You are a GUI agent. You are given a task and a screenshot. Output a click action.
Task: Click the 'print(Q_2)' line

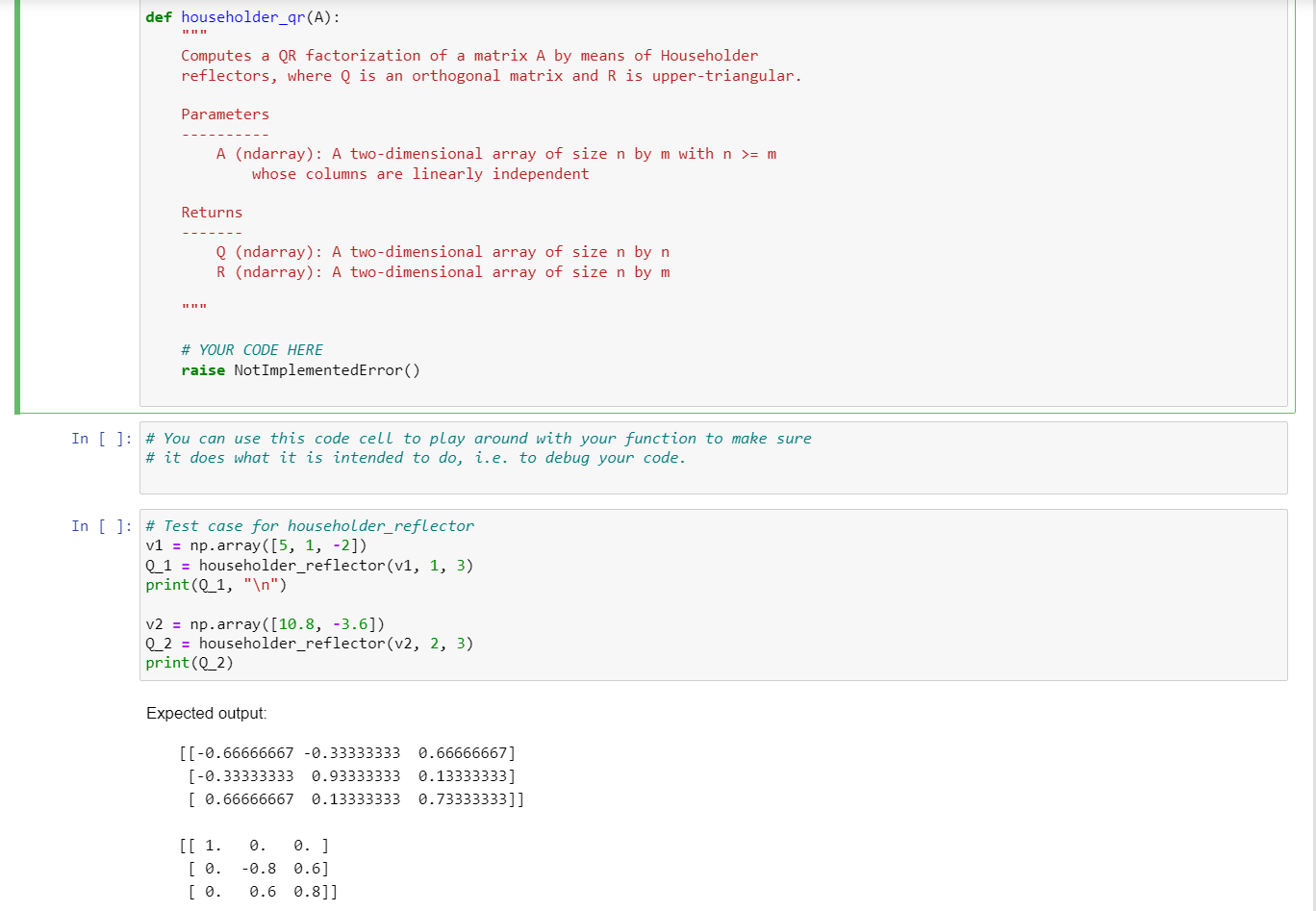[190, 663]
